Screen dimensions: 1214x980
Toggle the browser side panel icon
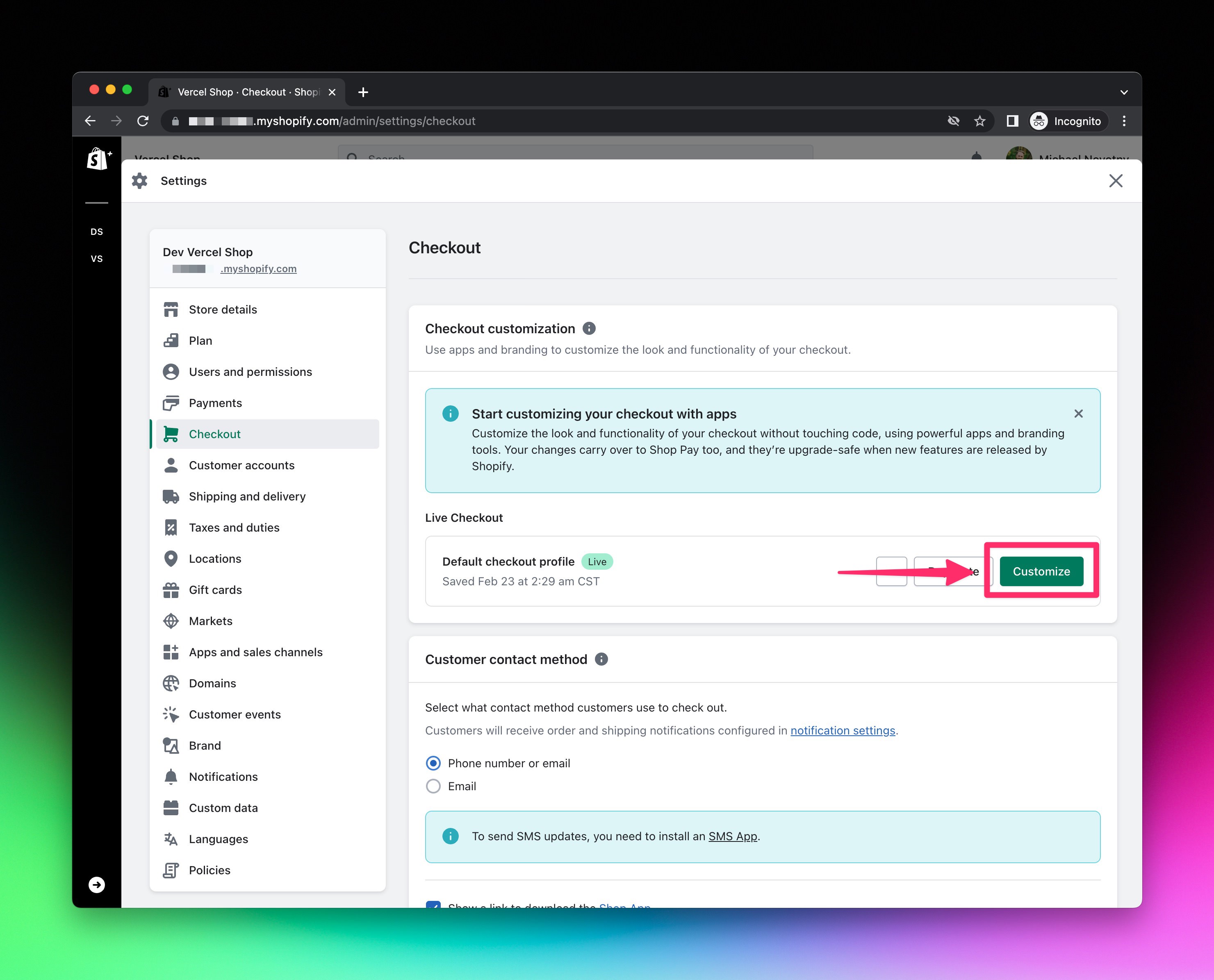1012,121
